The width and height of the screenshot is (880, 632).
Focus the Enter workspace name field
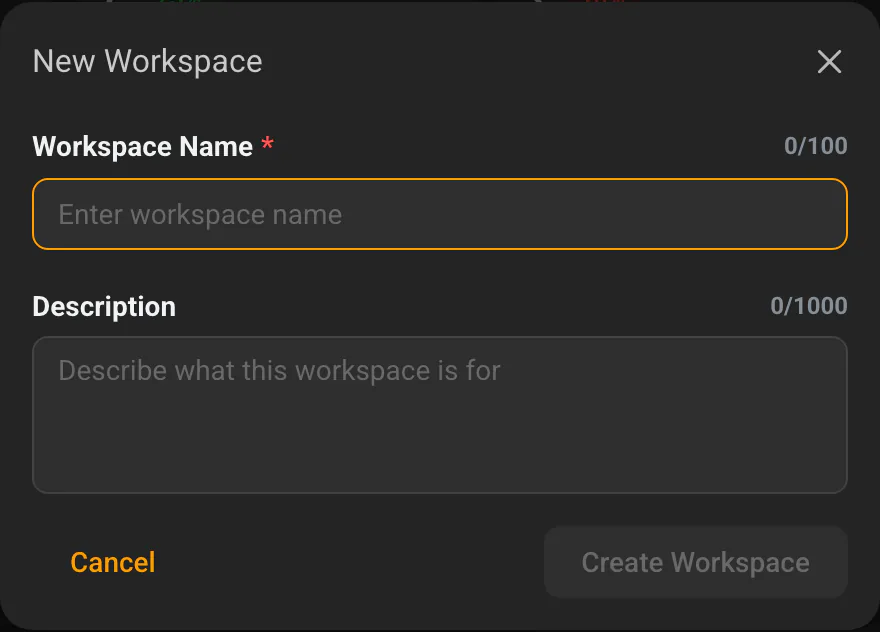click(440, 214)
